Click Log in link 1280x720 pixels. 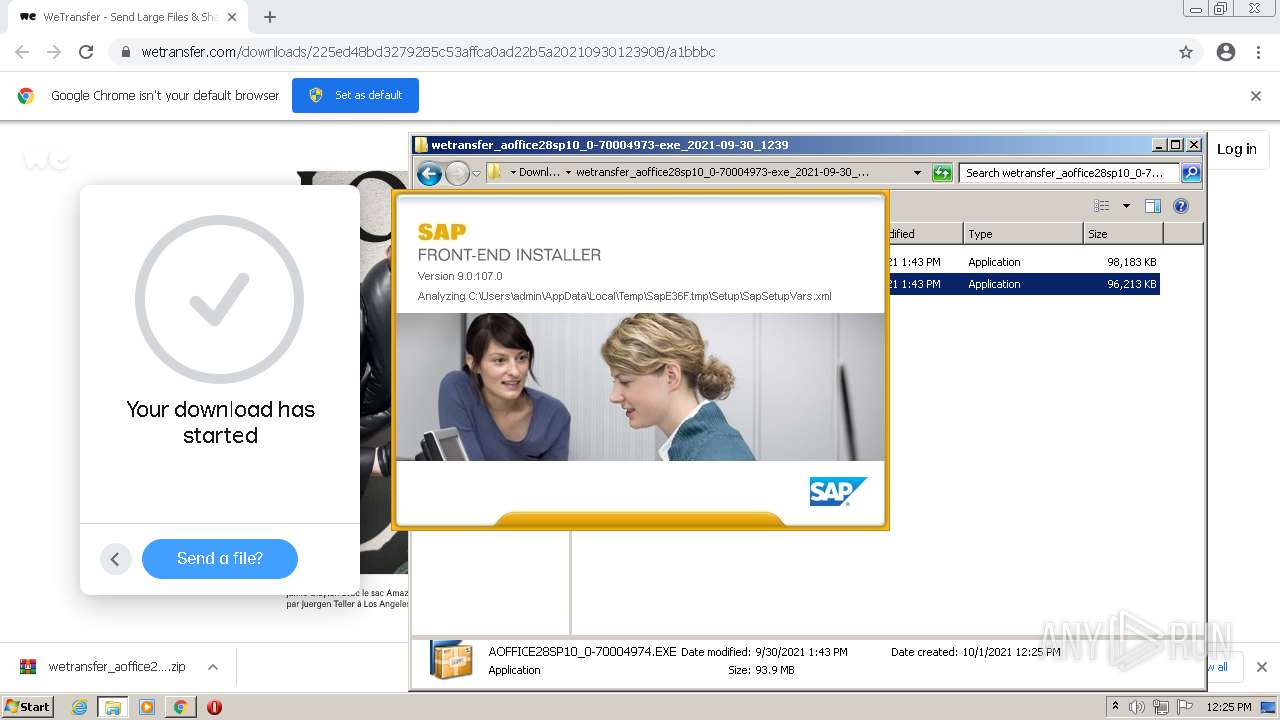tap(1237, 149)
